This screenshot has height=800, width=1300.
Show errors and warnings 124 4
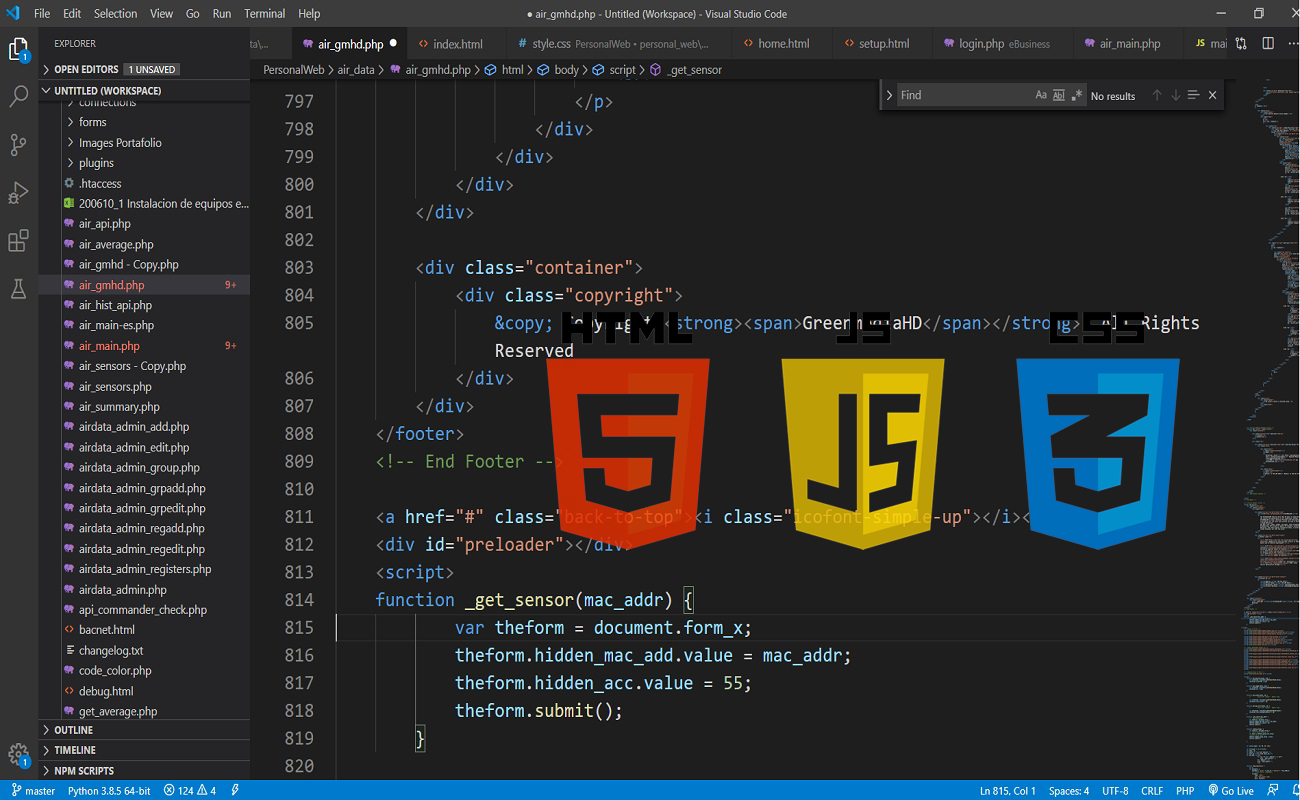coord(190,791)
